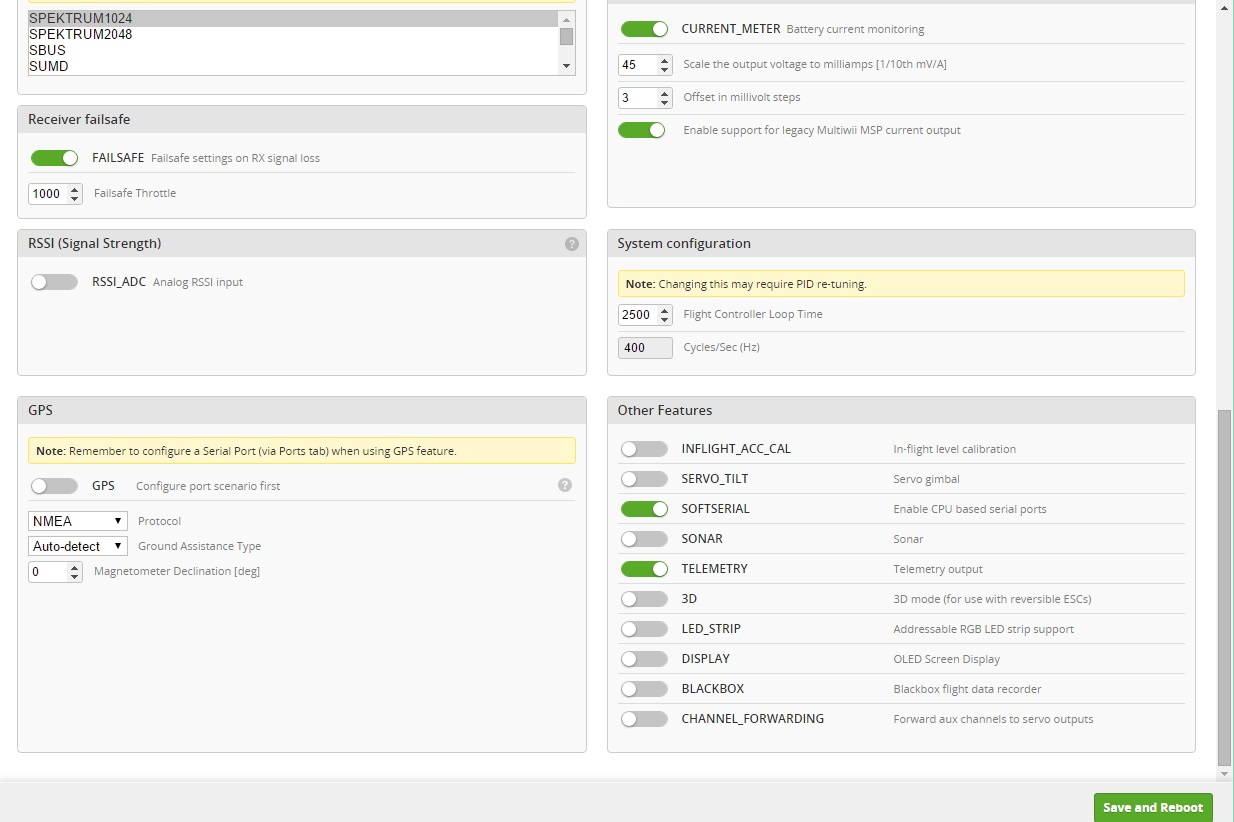Disable the CURRENT_METER toggle
Viewport: 1234px width, 822px height.
(644, 29)
